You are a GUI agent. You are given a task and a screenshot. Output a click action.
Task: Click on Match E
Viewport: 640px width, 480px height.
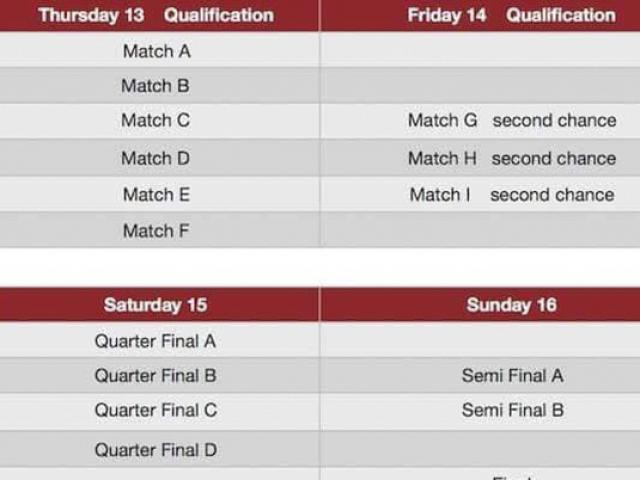click(156, 194)
